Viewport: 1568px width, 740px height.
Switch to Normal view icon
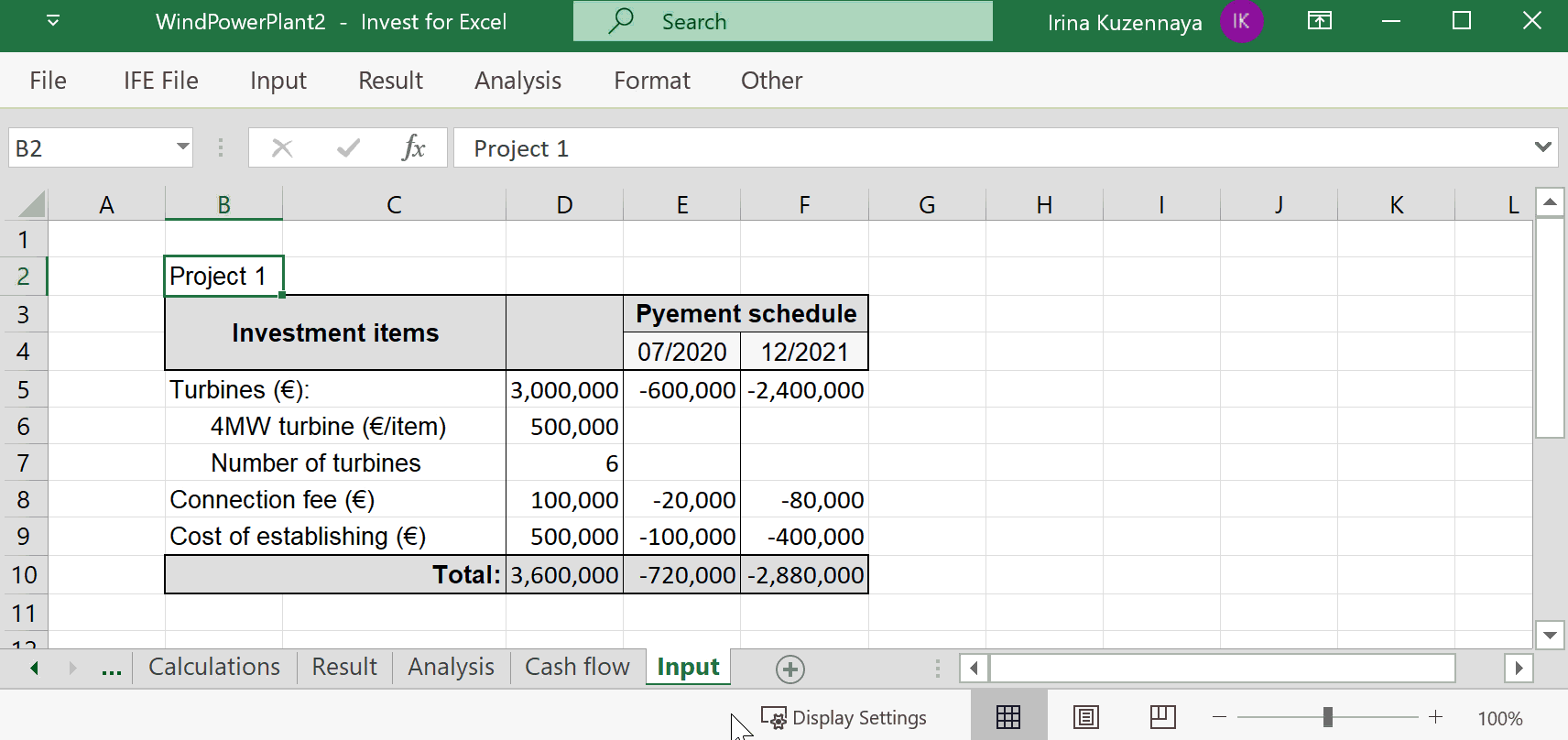coord(1008,717)
